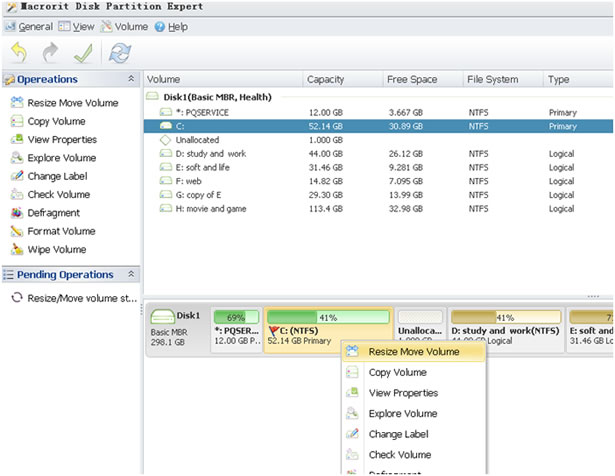Click the Unallocated diamond icon in list
The height and width of the screenshot is (476, 615).
166,140
